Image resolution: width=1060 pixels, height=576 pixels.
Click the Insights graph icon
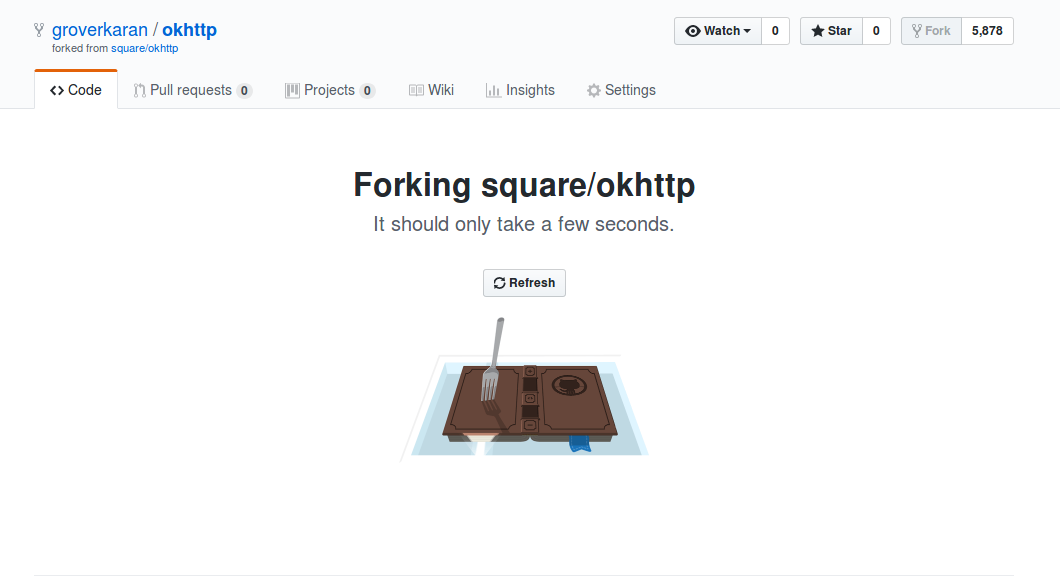493,90
